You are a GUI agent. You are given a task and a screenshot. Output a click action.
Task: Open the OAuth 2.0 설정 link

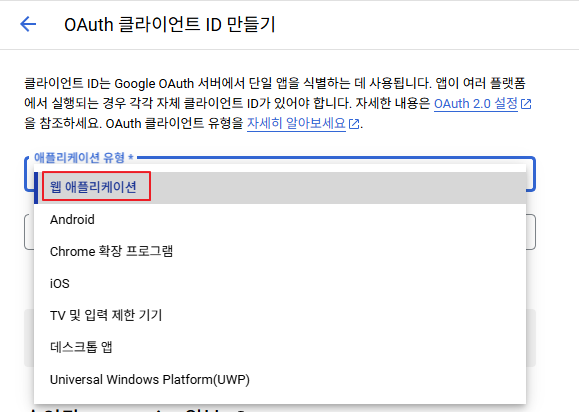click(x=476, y=104)
